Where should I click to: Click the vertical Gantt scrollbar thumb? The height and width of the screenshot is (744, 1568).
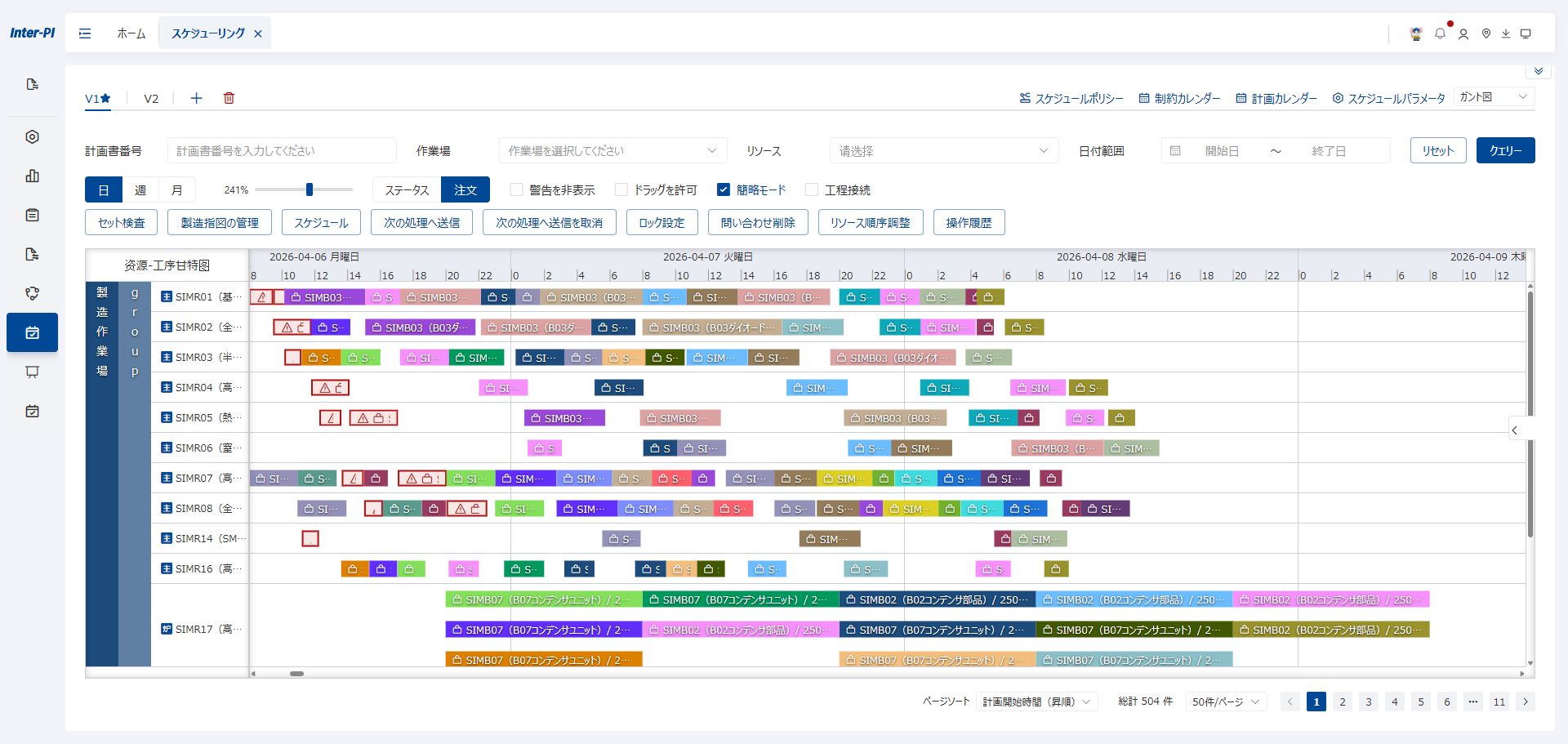click(1530, 415)
